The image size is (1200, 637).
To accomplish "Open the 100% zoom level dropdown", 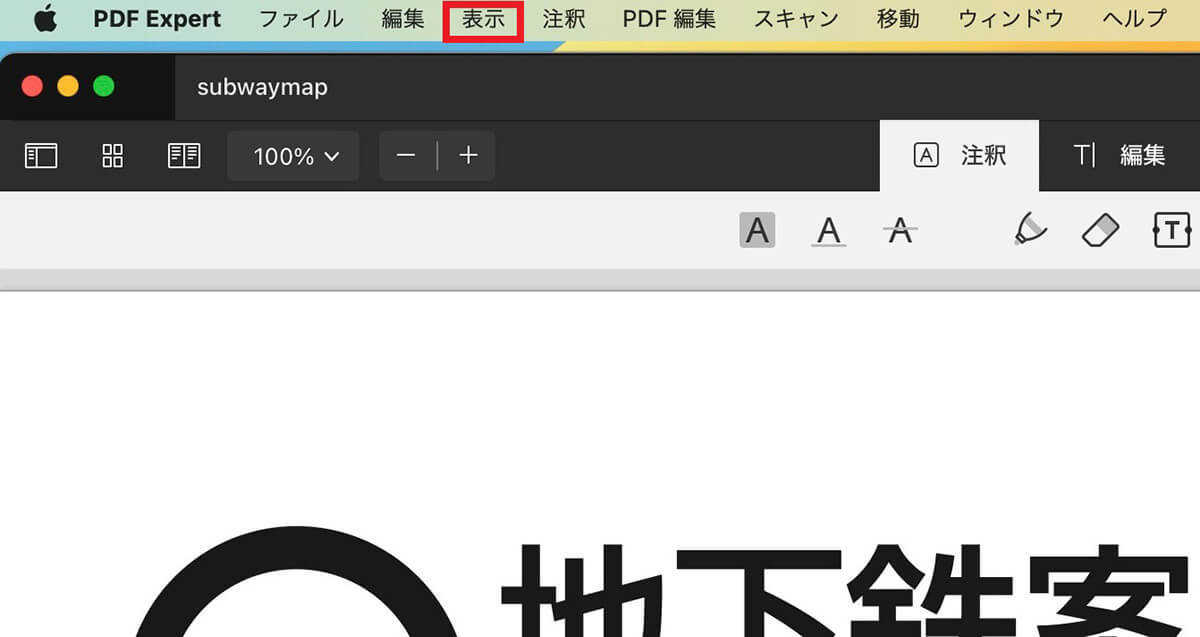I will (x=294, y=156).
